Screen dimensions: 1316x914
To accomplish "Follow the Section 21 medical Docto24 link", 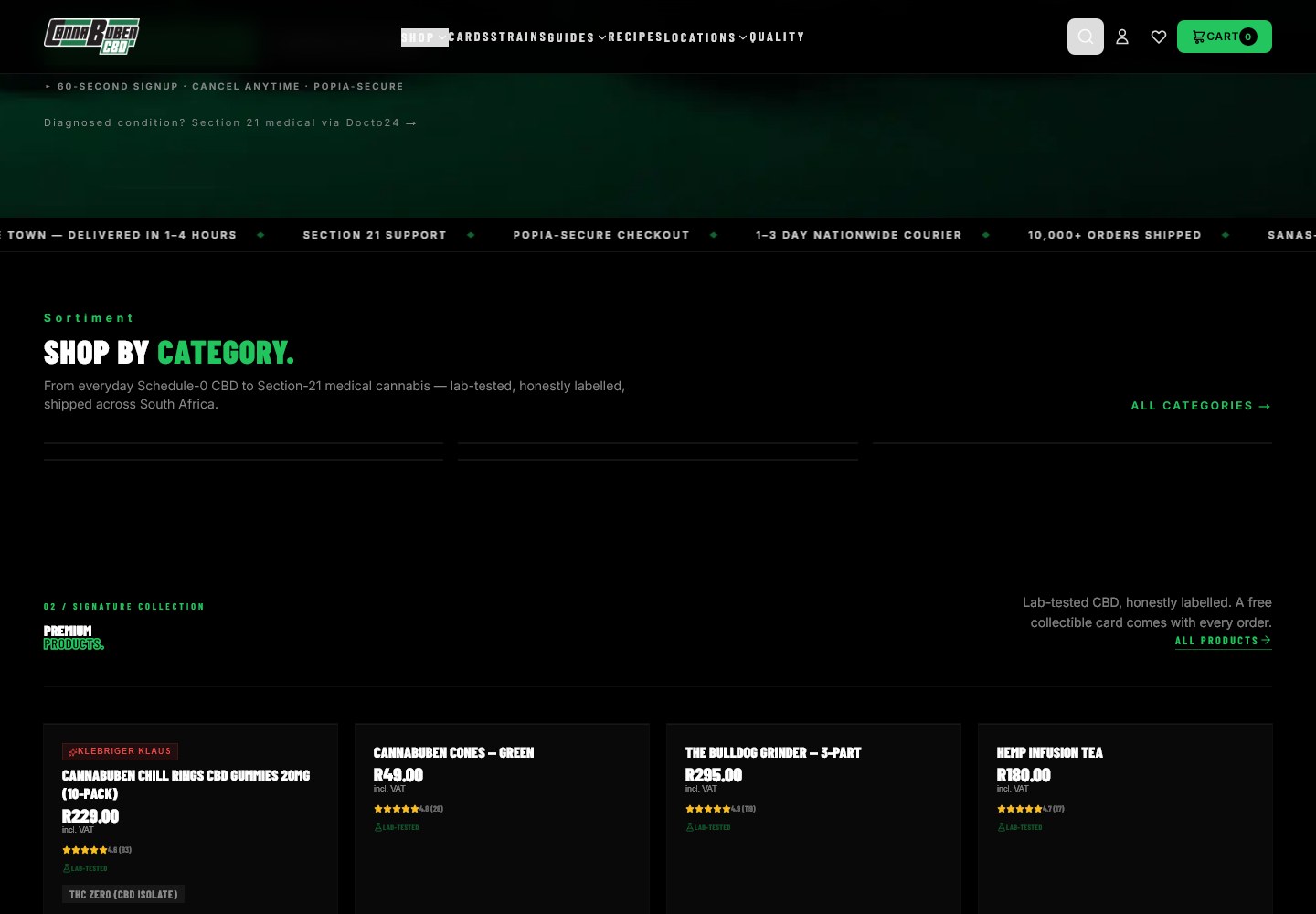I will click(x=230, y=122).
